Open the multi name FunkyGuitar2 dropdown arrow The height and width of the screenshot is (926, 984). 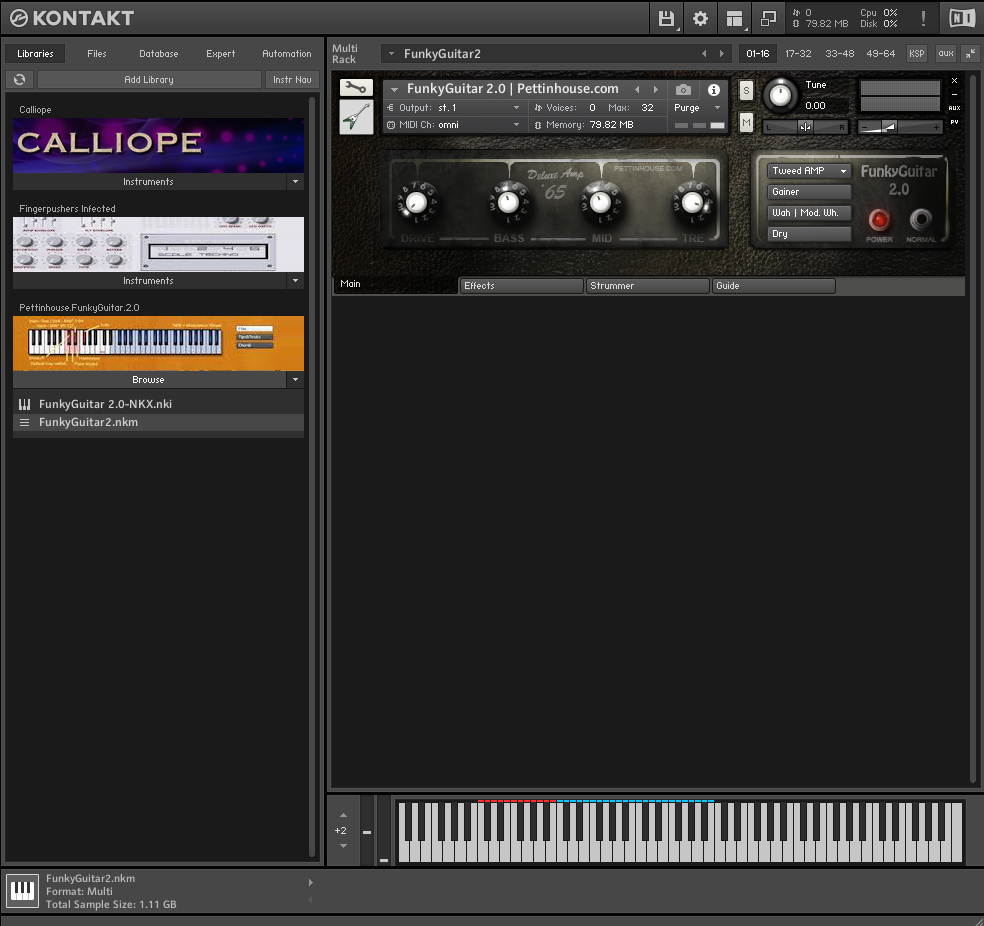[x=392, y=54]
